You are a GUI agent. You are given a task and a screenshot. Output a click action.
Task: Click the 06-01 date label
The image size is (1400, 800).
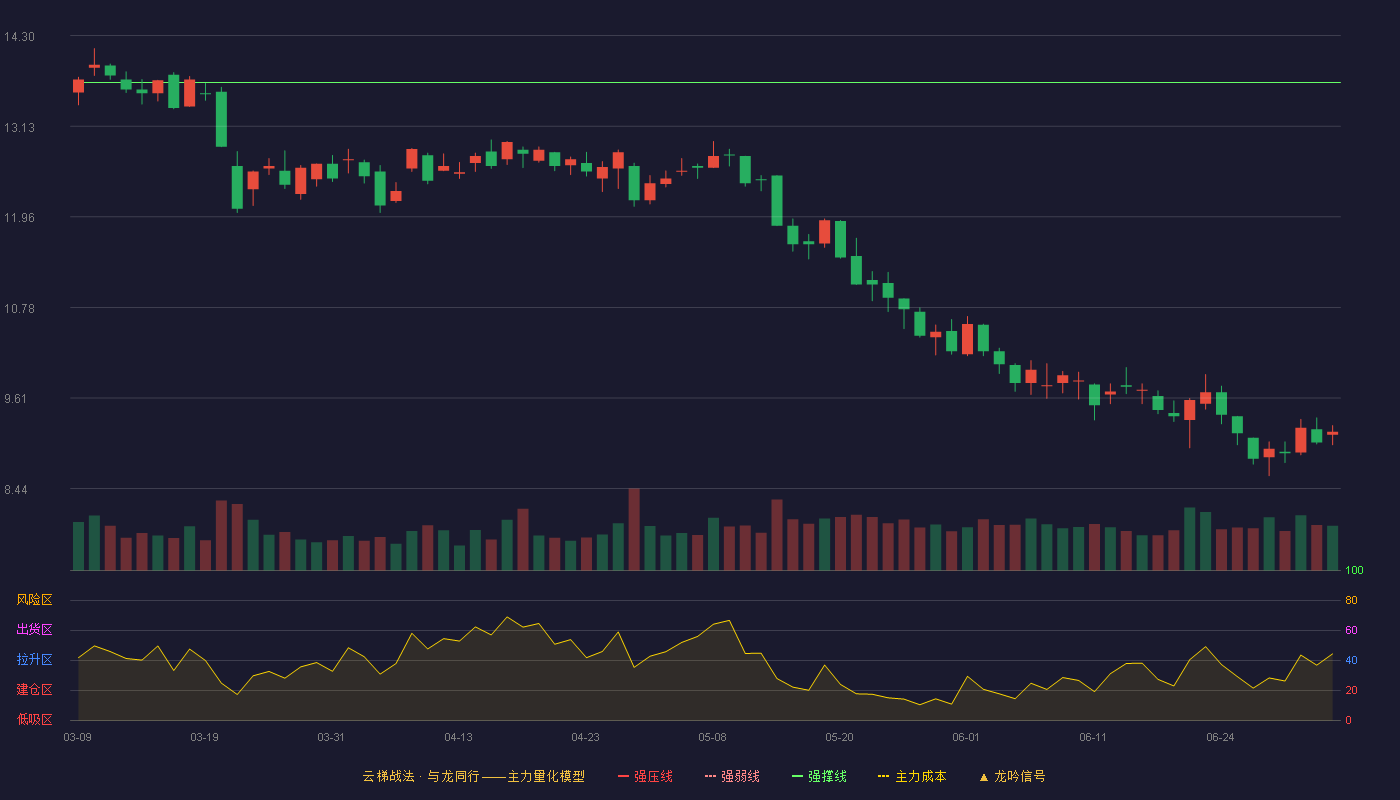[966, 737]
